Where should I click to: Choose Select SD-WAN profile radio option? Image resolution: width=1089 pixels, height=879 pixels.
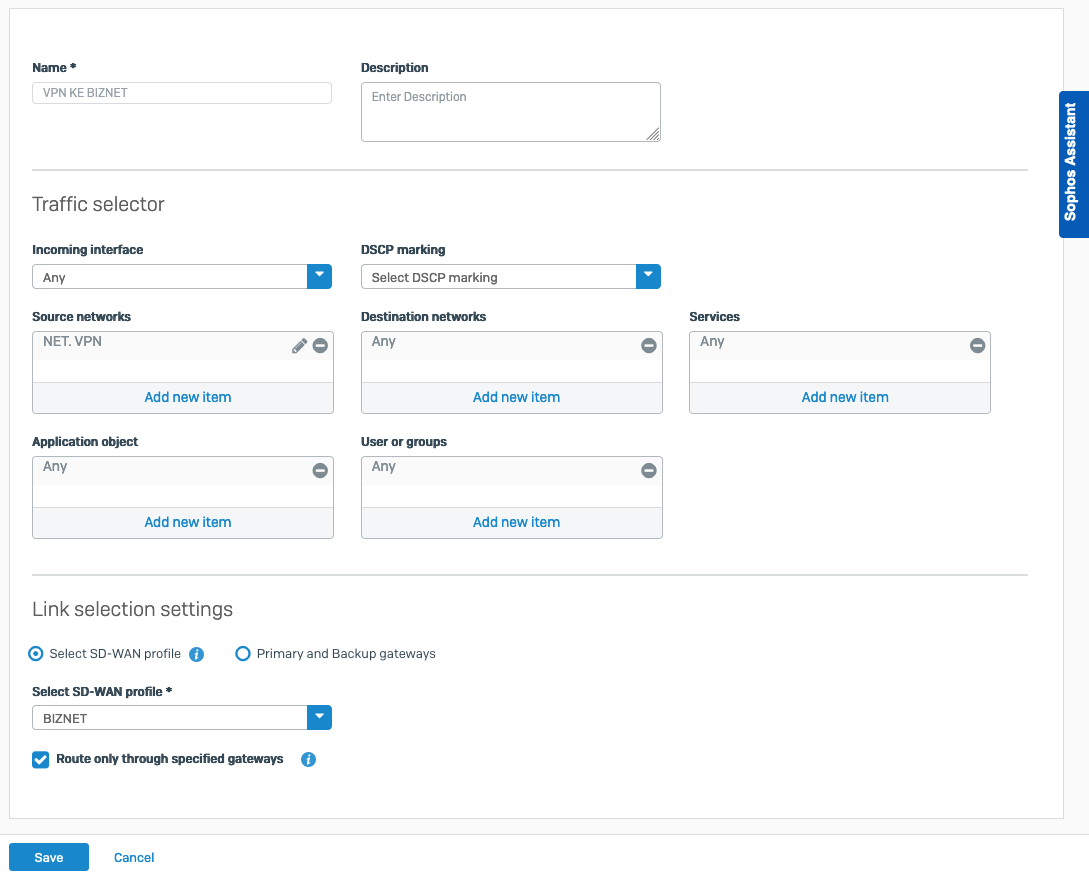35,653
